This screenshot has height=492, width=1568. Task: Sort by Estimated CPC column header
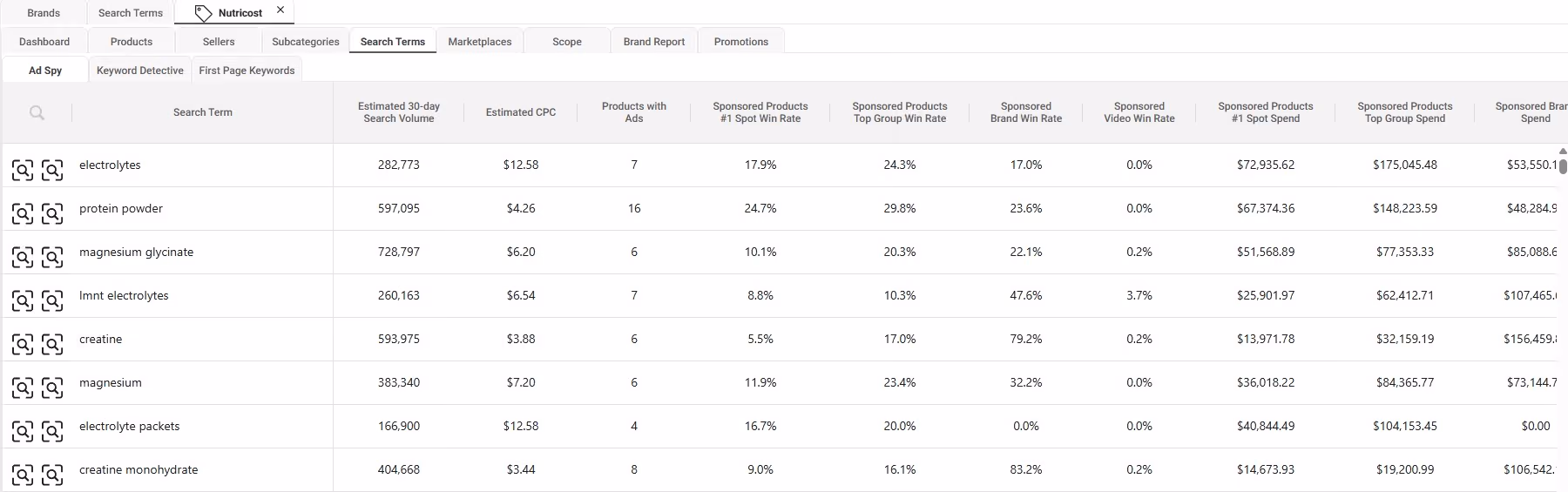pos(521,112)
